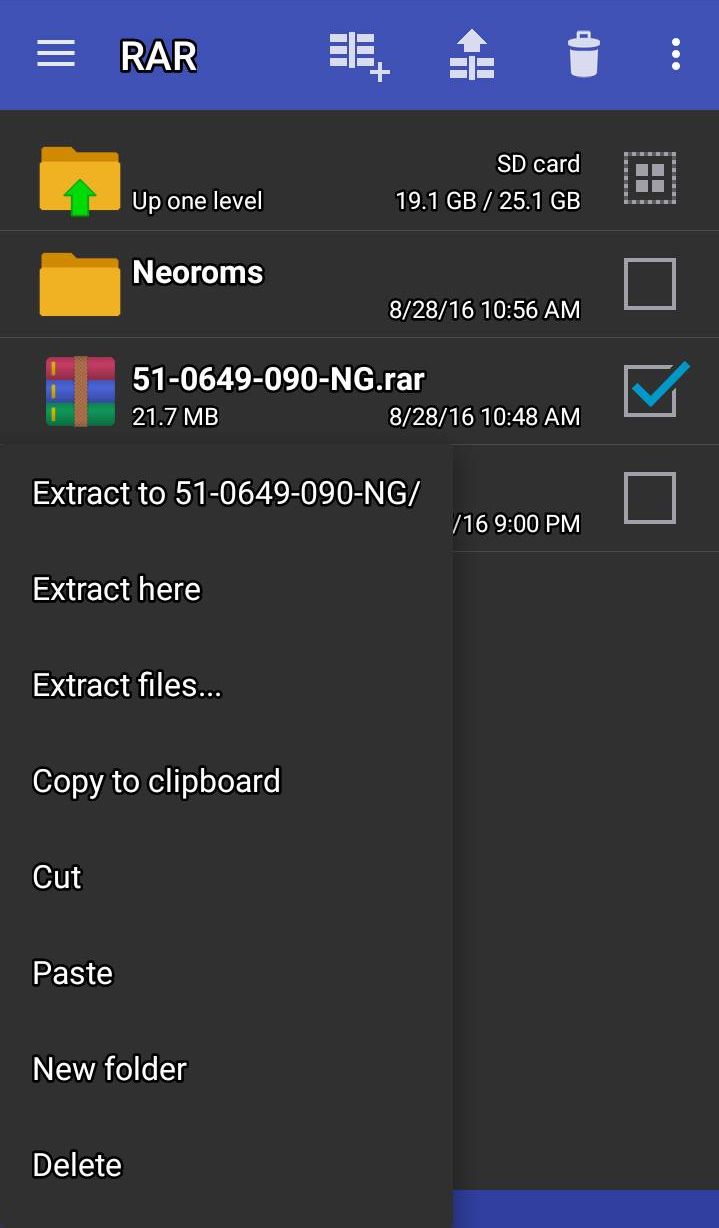The image size is (719, 1228).
Task: Tap the 19.1 GB / 25.1 GB storage text
Action: click(x=488, y=201)
